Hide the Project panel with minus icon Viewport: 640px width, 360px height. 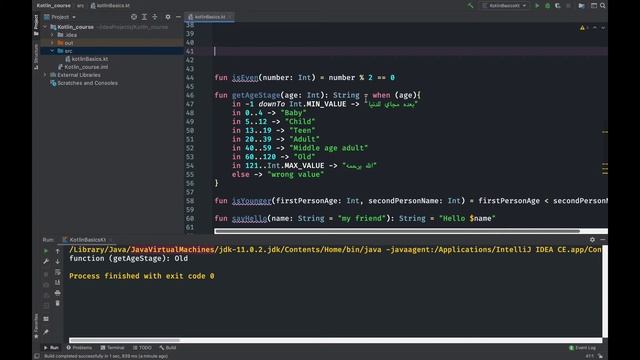click(x=178, y=17)
